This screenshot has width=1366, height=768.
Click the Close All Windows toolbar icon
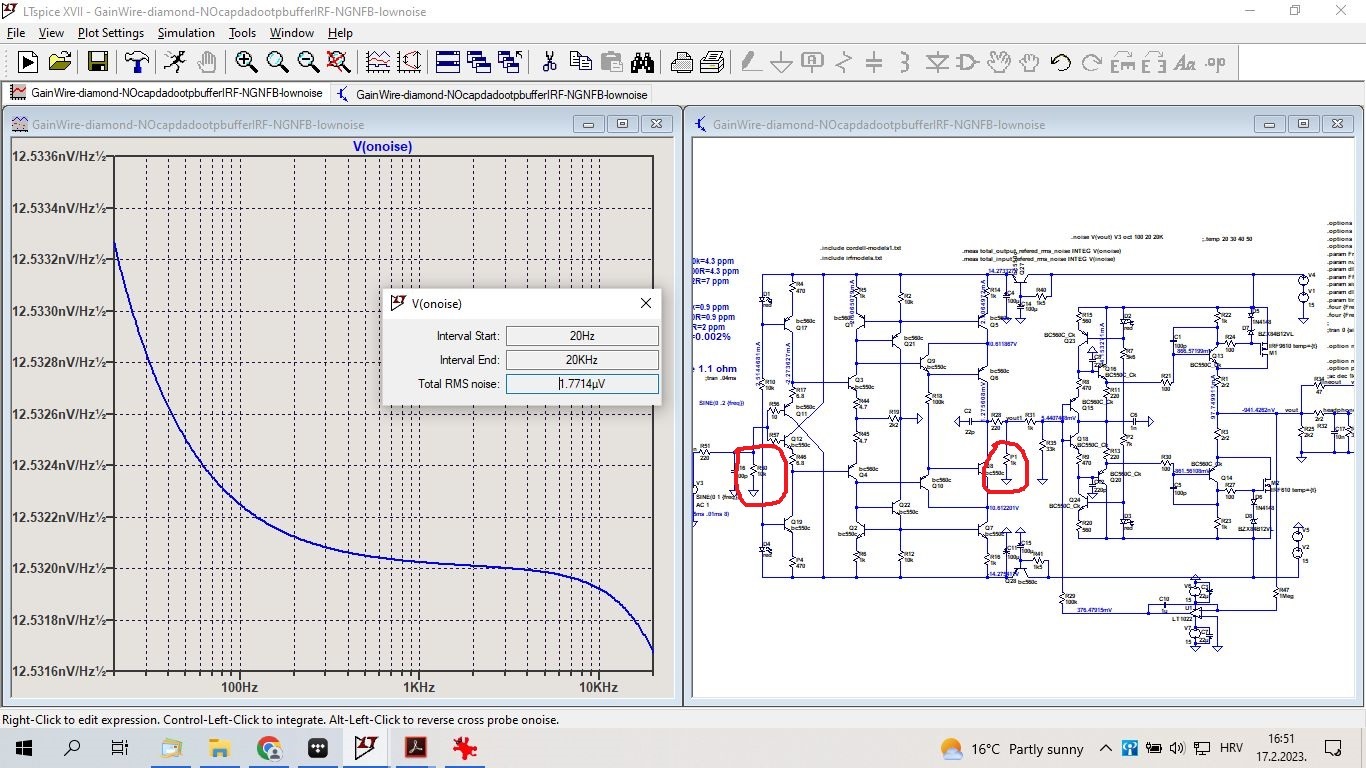coord(510,62)
